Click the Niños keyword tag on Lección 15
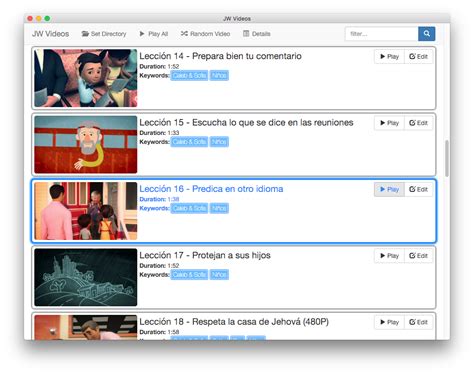This screenshot has width=474, height=374. click(219, 142)
